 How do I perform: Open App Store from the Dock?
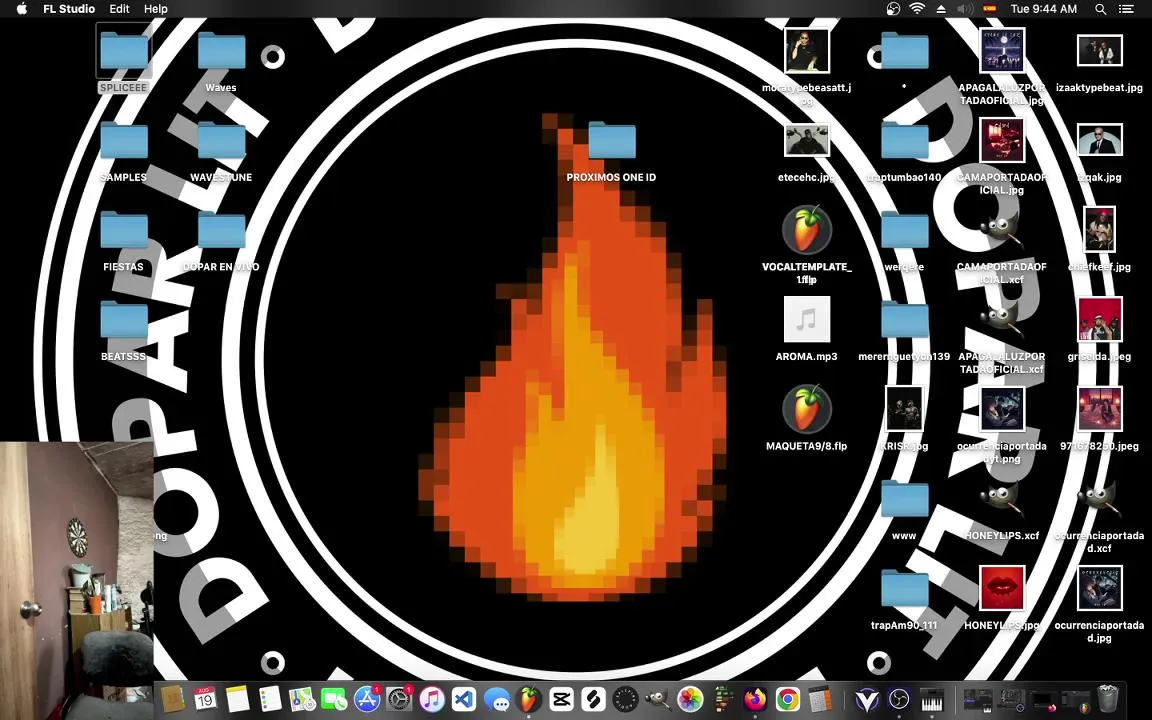click(x=367, y=699)
